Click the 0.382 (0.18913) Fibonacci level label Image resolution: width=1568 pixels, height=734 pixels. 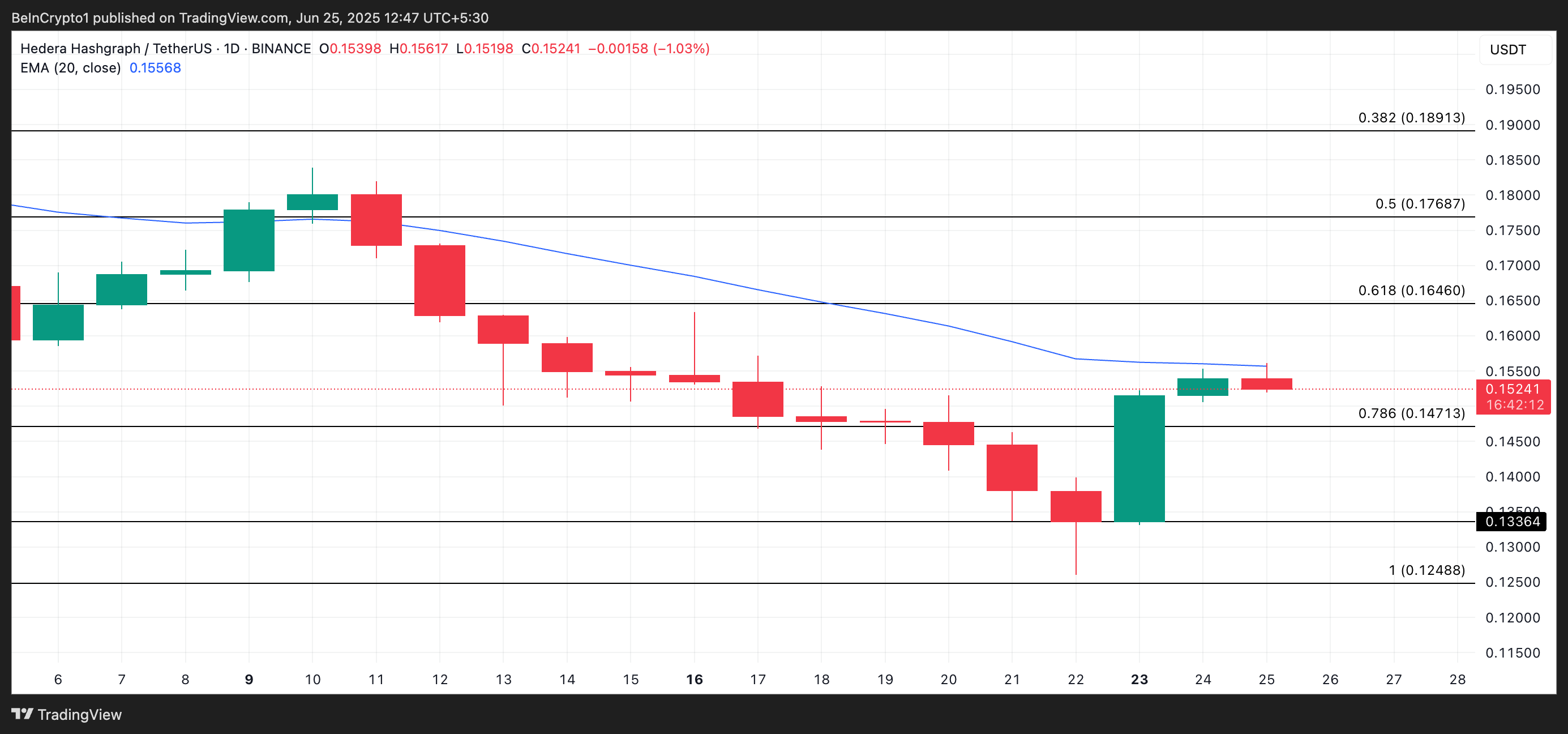[x=1411, y=118]
